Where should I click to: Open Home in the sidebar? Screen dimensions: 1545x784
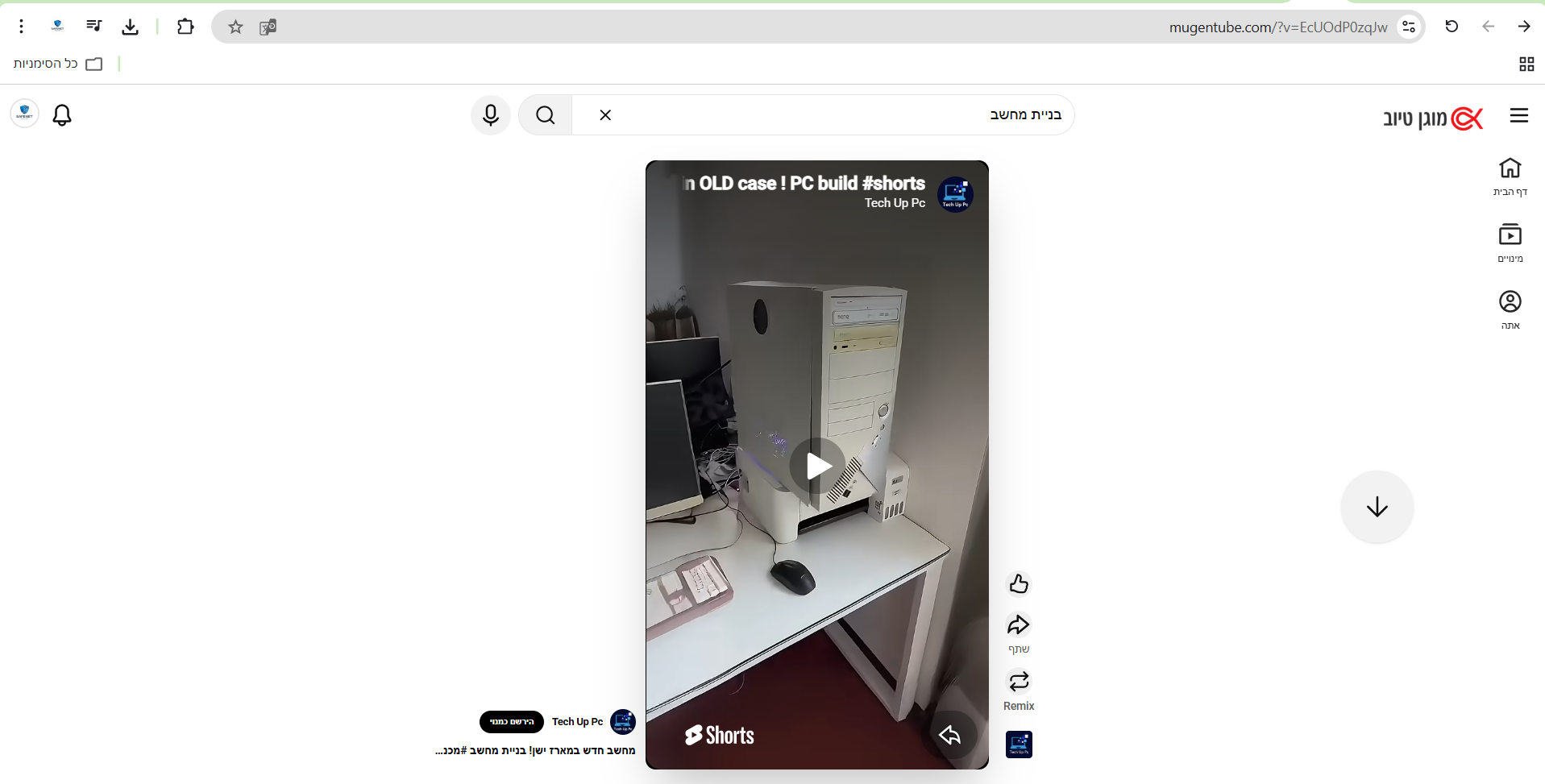1510,176
